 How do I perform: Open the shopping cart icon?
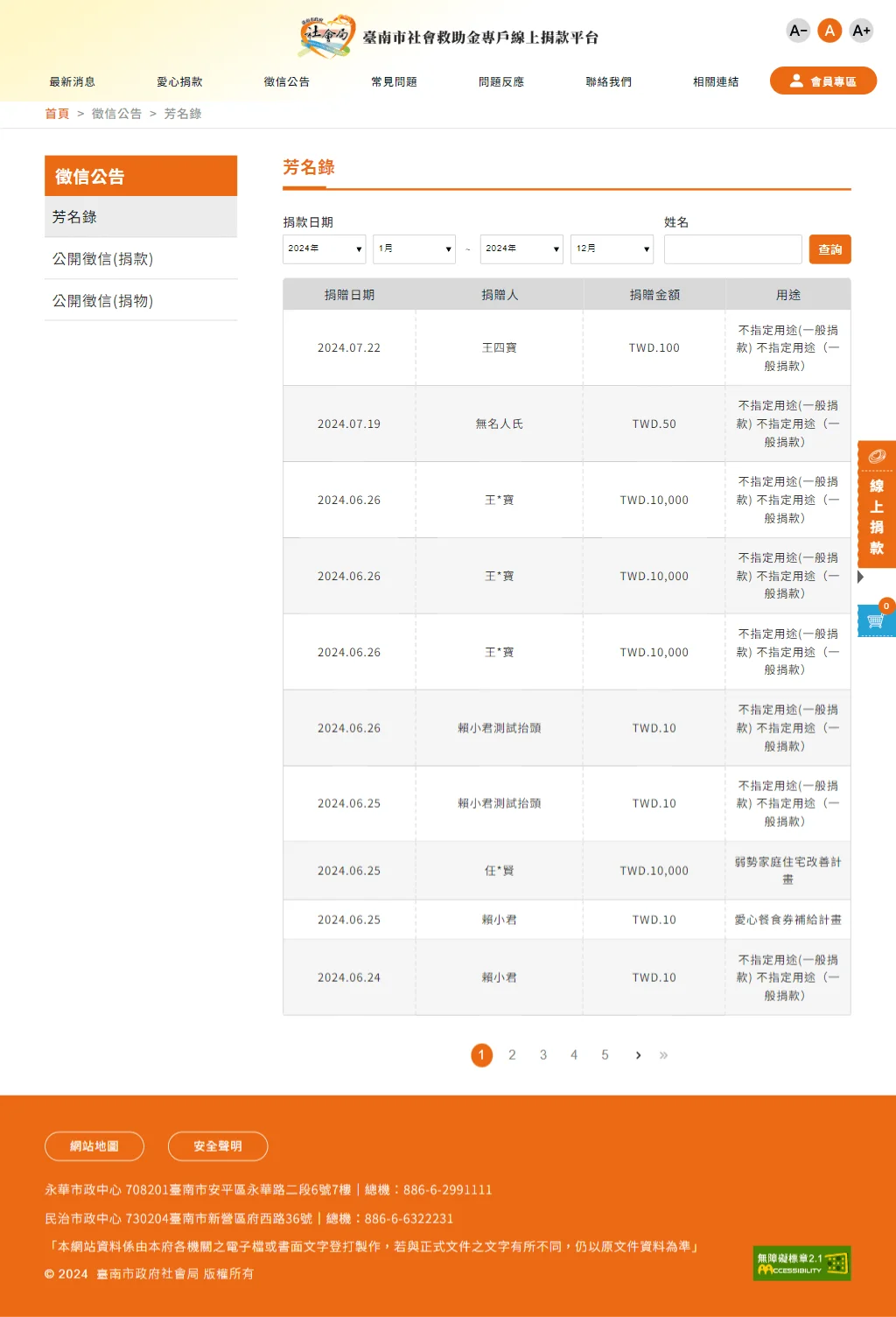click(876, 620)
